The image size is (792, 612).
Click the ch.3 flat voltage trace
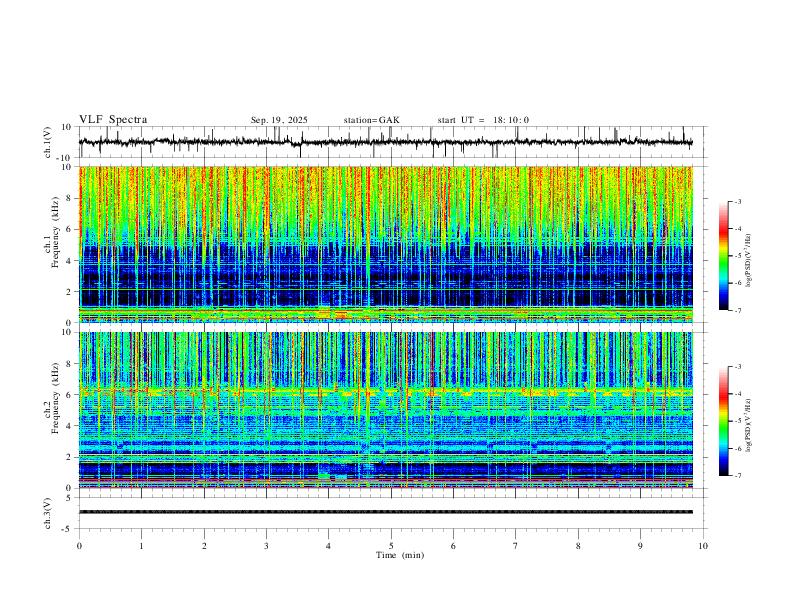point(386,512)
